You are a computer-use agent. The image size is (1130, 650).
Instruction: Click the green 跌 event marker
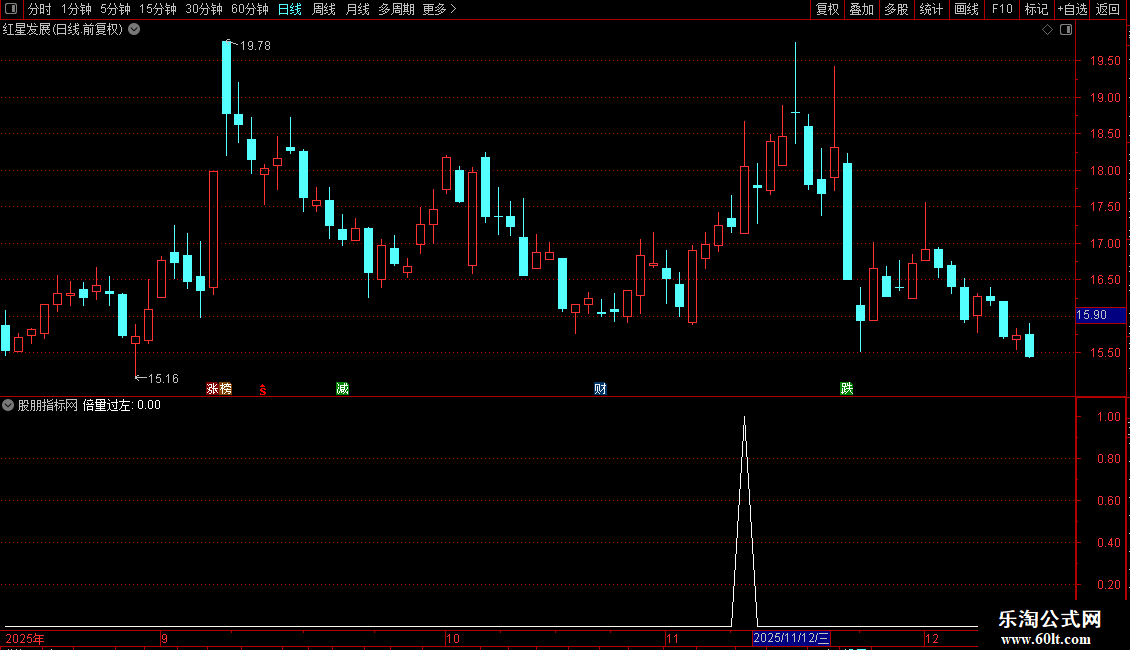coord(847,389)
